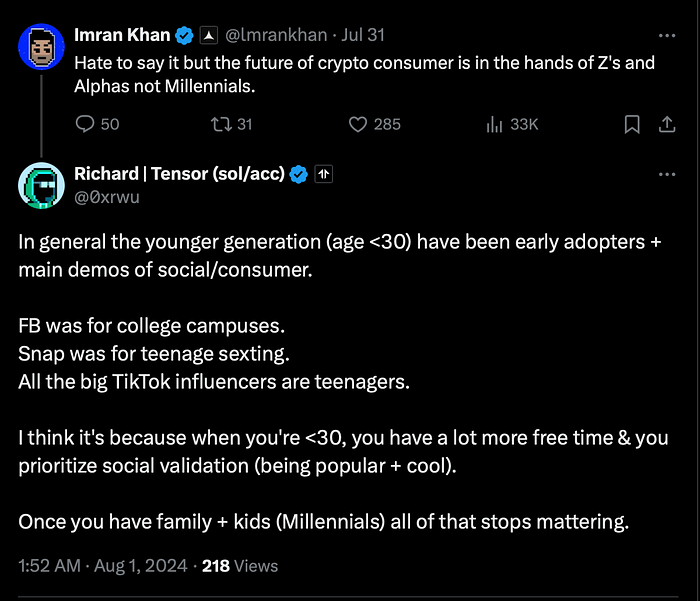Click Imran Khan's blue verified badge
Image resolution: width=700 pixels, height=601 pixels.
(x=184, y=36)
